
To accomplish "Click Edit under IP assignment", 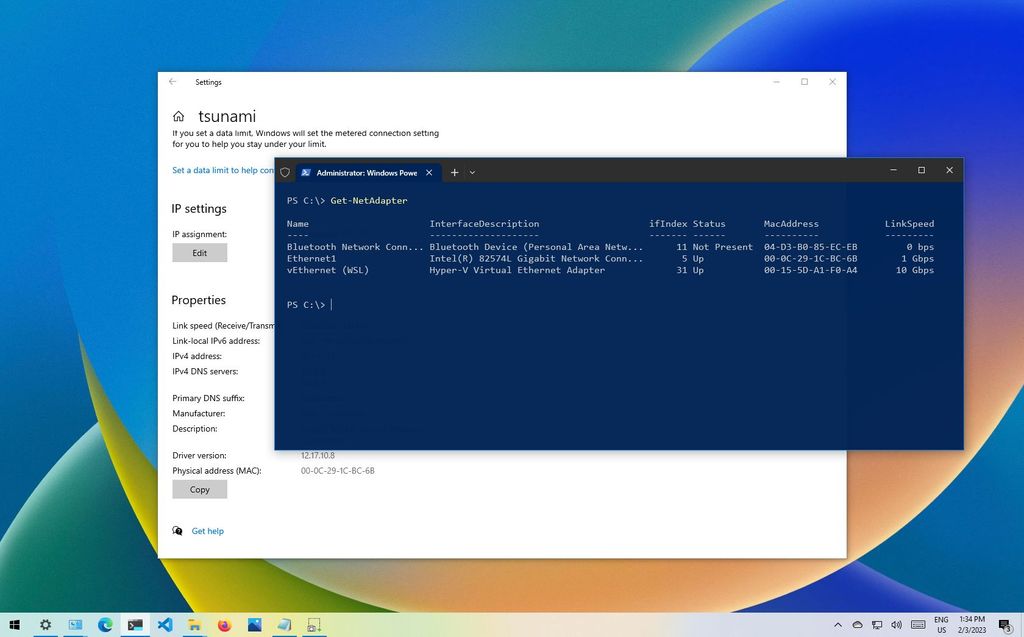I will coord(199,253).
